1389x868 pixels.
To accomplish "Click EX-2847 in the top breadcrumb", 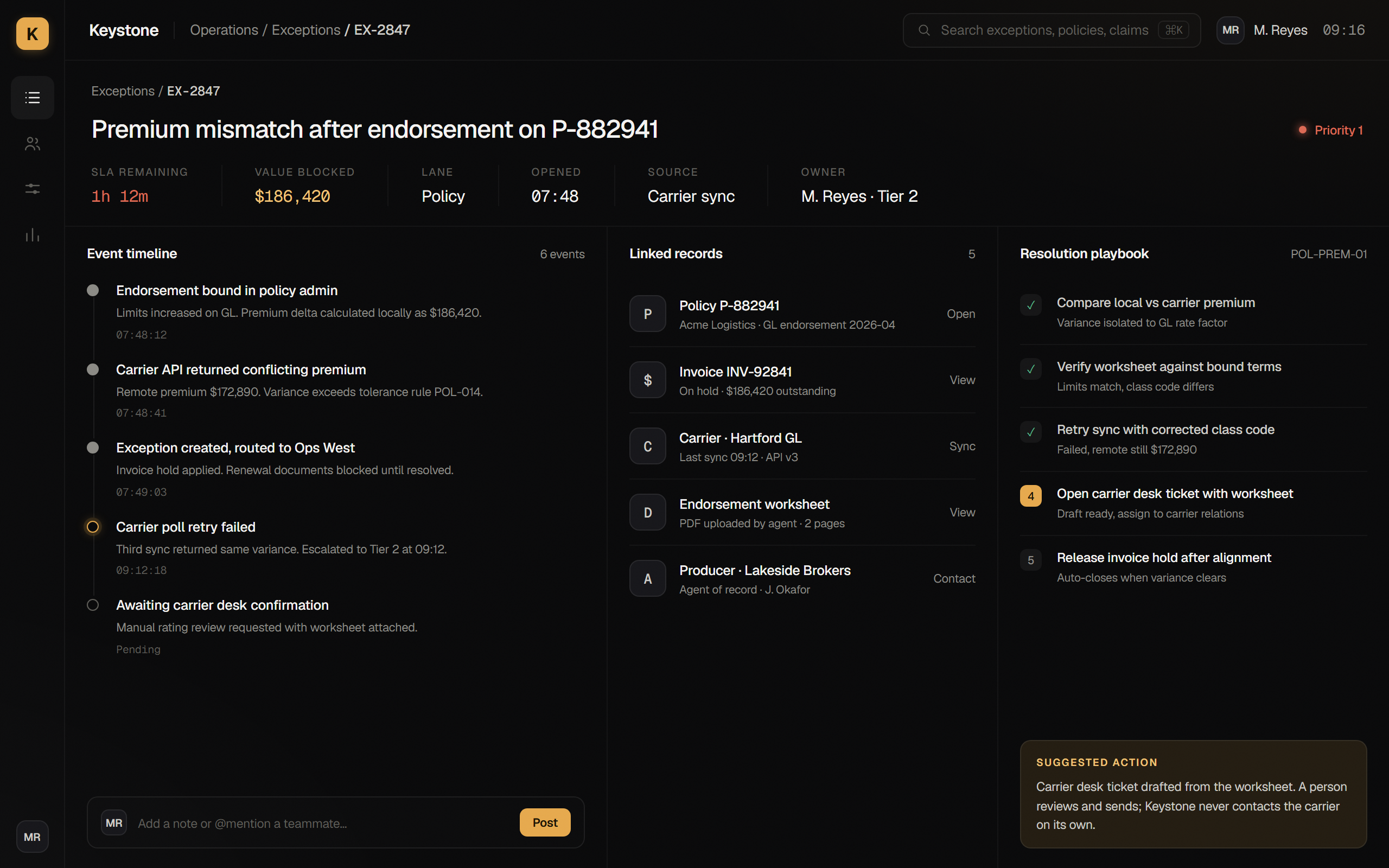I will click(x=381, y=30).
